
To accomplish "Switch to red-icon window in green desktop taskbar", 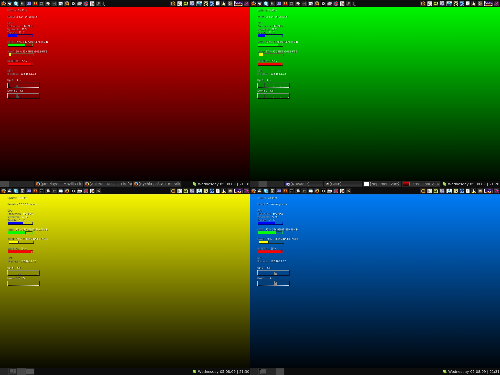I will pos(421,184).
